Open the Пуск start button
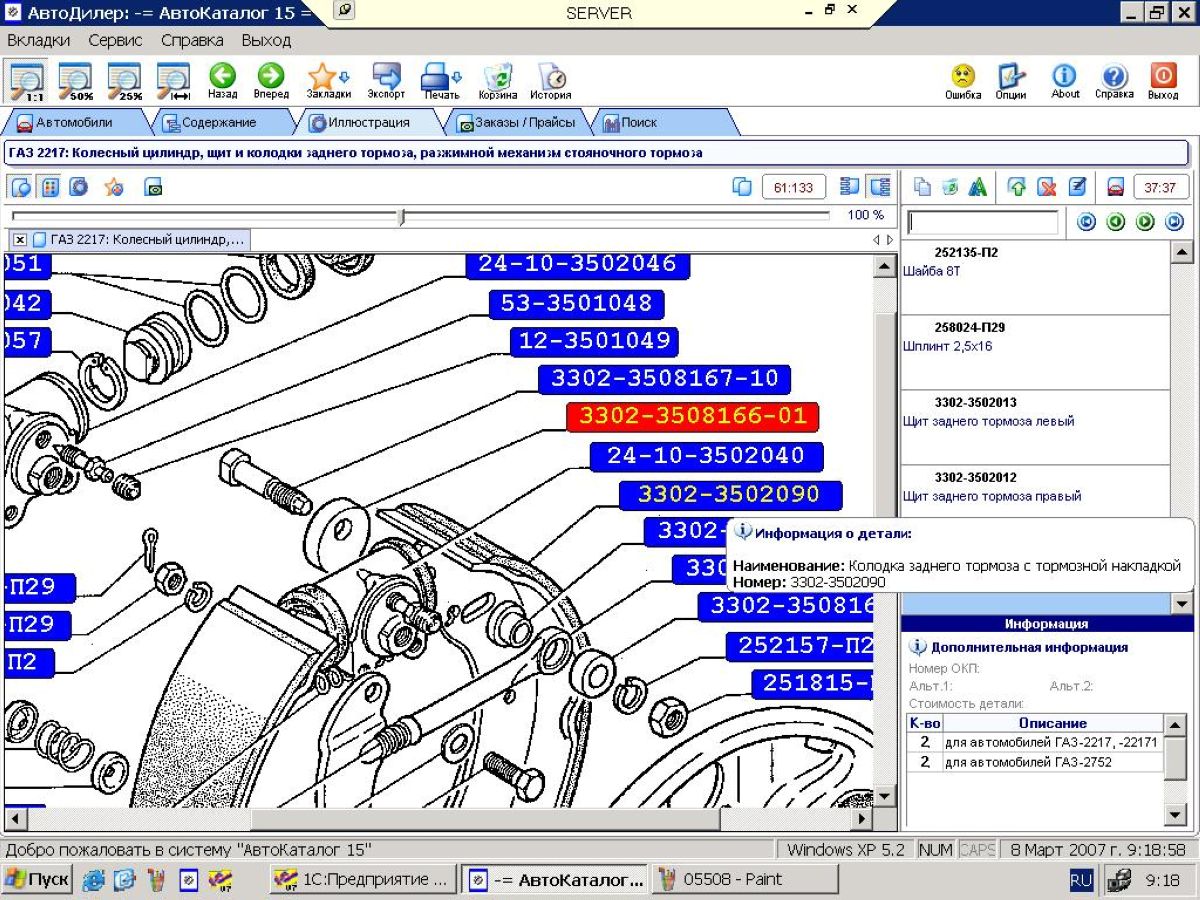1200x900 pixels. click(37, 880)
